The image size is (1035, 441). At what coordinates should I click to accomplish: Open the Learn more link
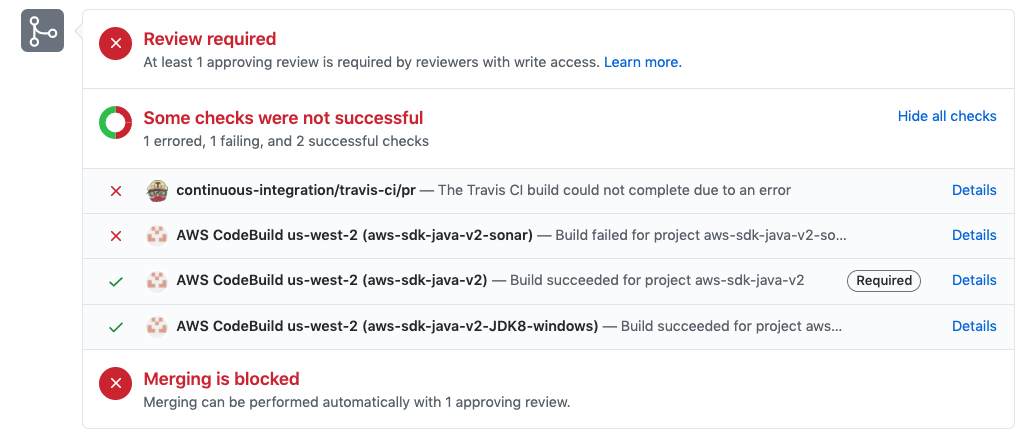tap(643, 63)
